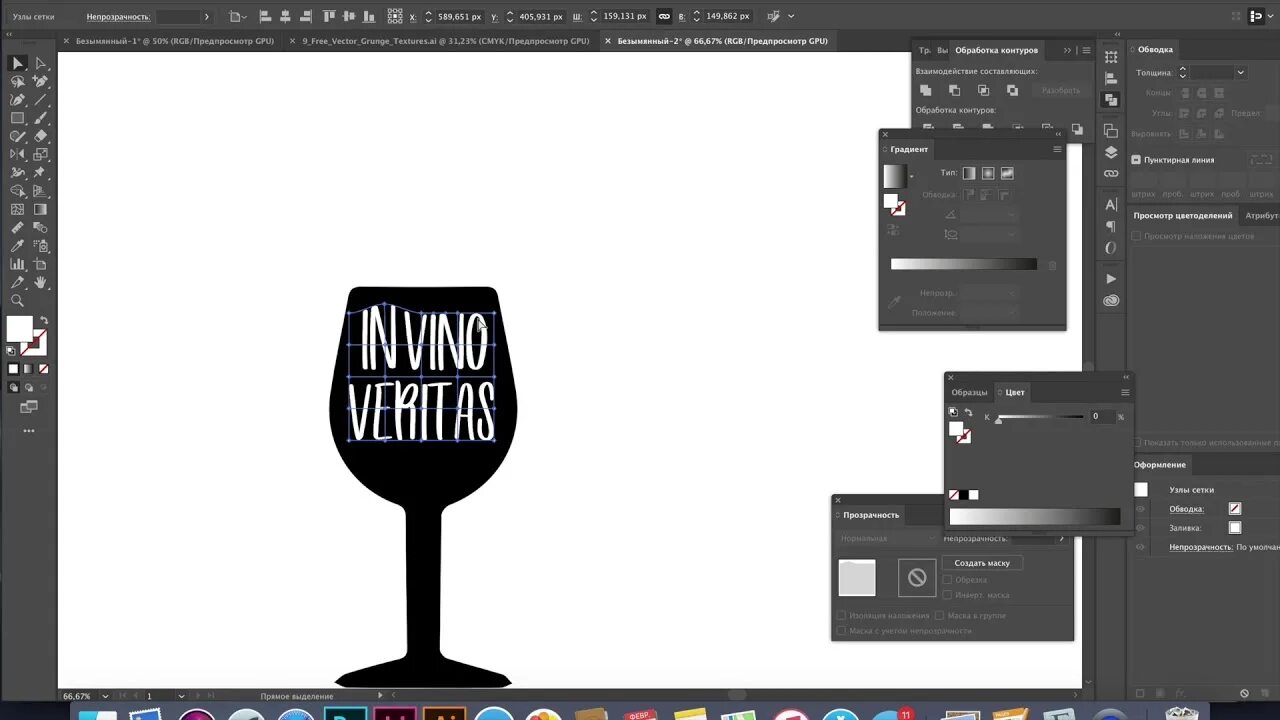
Task: Select the Zoom magnifier tool
Action: click(x=18, y=300)
